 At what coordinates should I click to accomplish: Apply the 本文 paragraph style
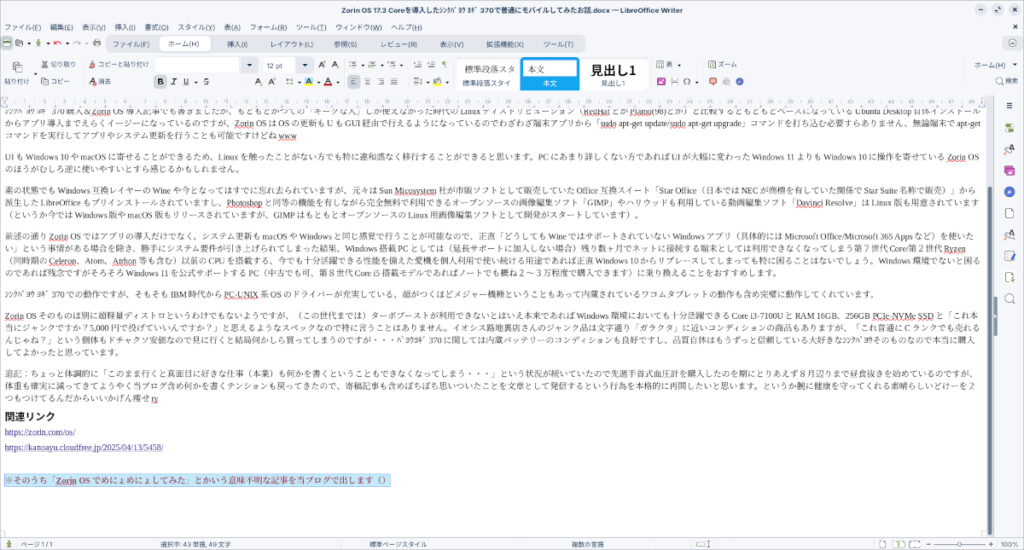tap(550, 74)
